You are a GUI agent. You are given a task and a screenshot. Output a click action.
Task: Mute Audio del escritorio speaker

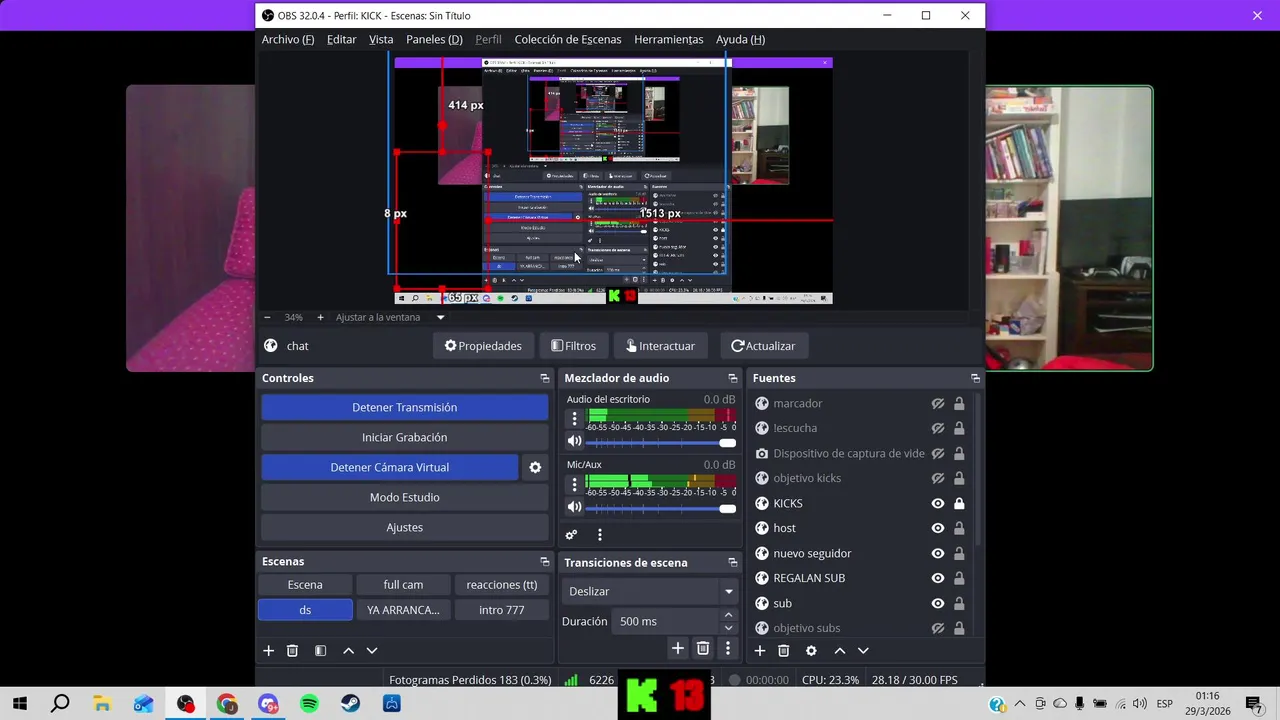pos(574,441)
